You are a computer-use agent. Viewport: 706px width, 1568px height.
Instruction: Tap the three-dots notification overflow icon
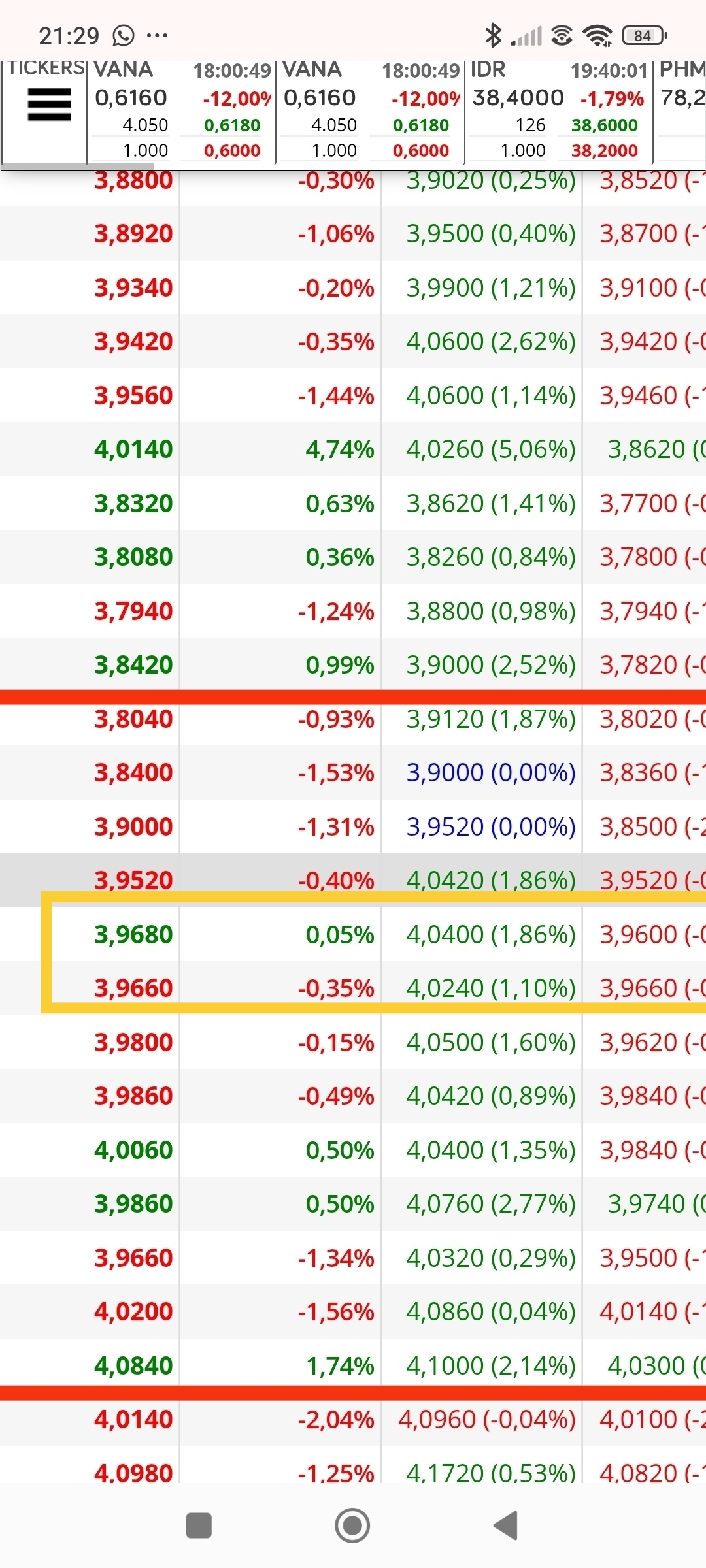[x=157, y=35]
